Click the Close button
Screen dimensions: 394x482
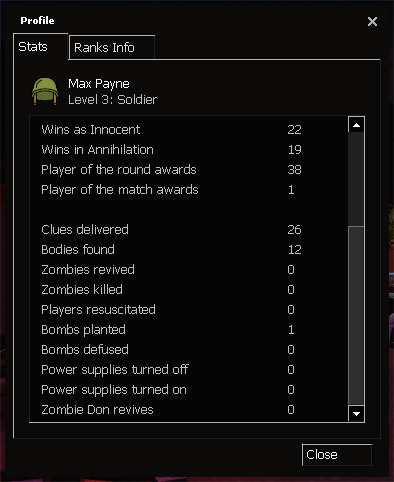pyautogui.click(x=337, y=455)
